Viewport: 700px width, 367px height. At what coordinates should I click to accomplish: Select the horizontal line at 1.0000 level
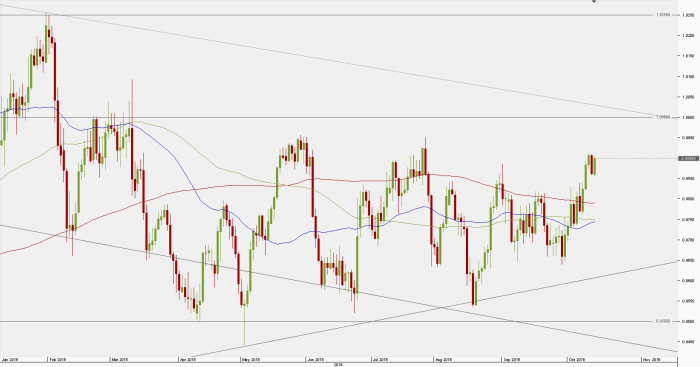tap(326, 117)
